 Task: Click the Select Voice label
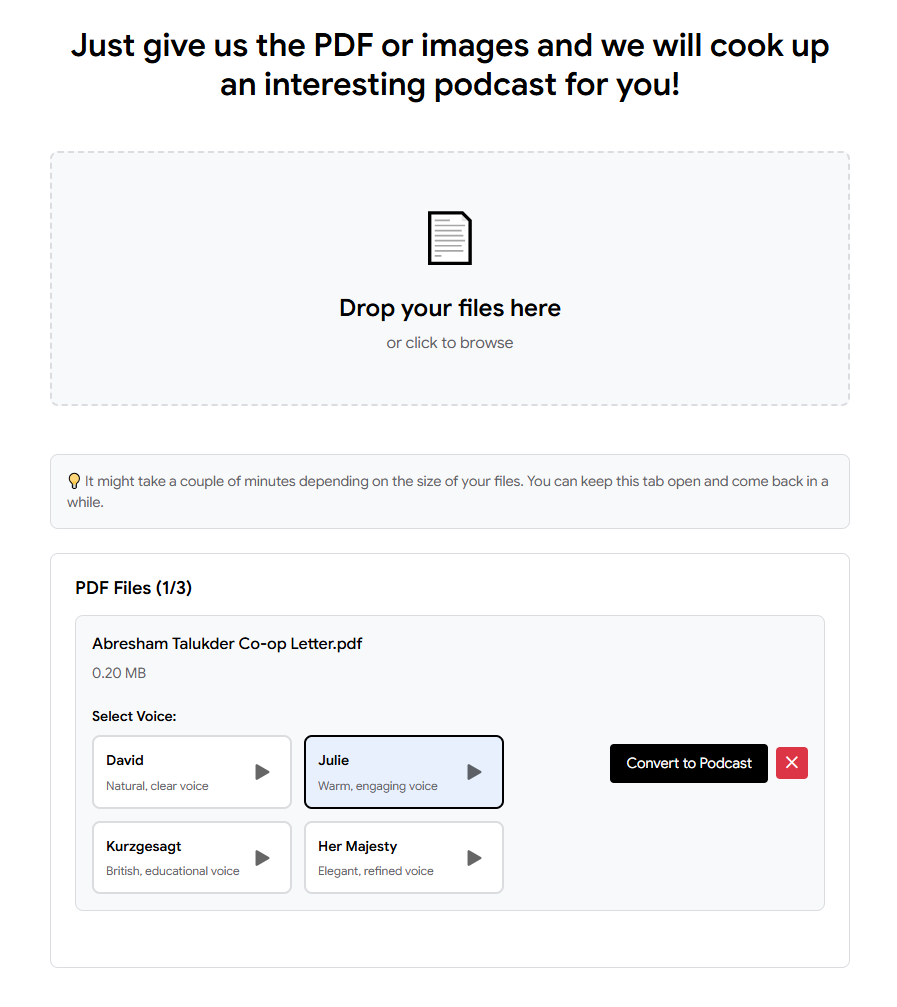pyautogui.click(x=134, y=717)
